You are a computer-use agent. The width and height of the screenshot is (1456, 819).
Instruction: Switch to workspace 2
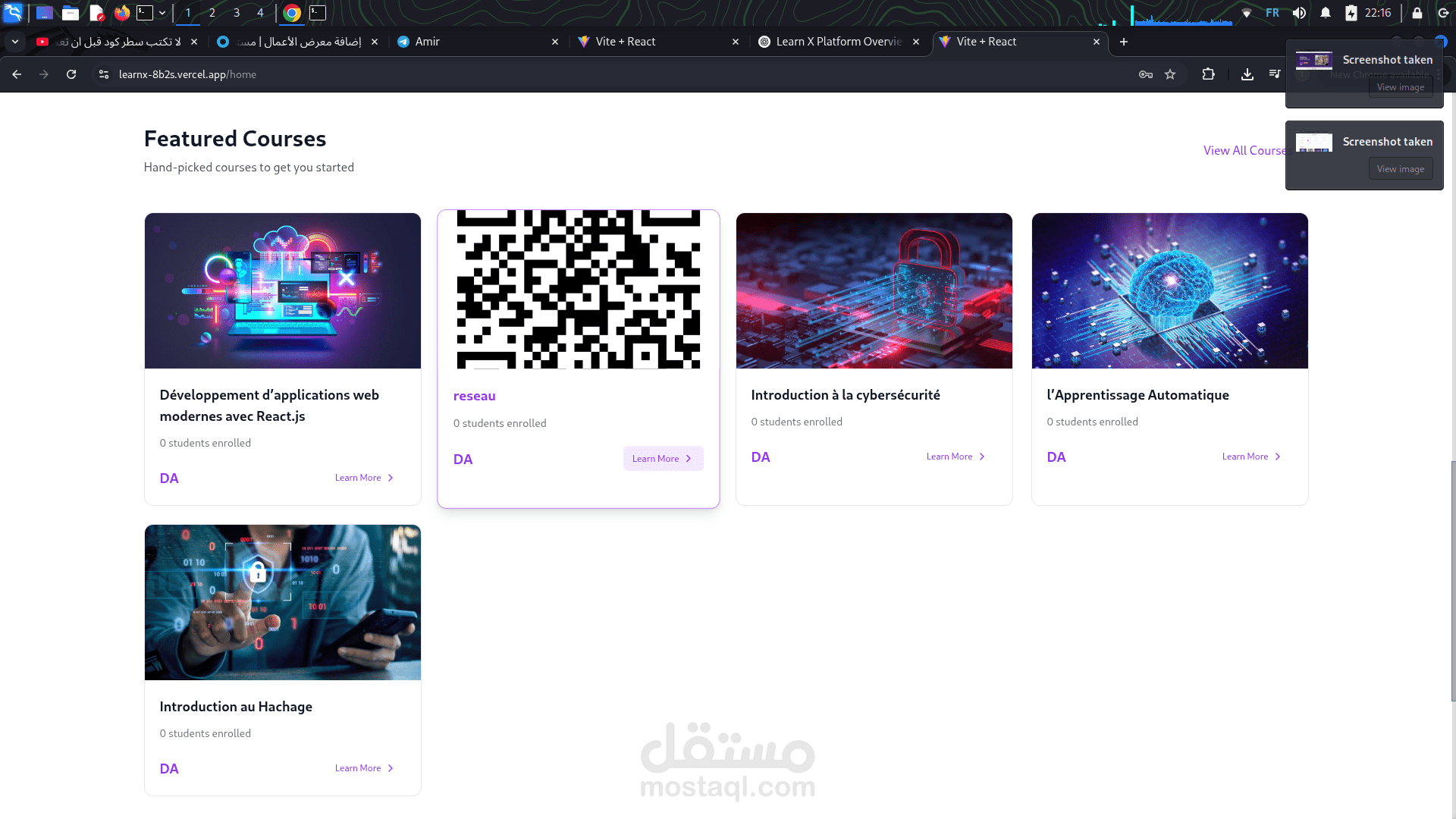[x=212, y=13]
